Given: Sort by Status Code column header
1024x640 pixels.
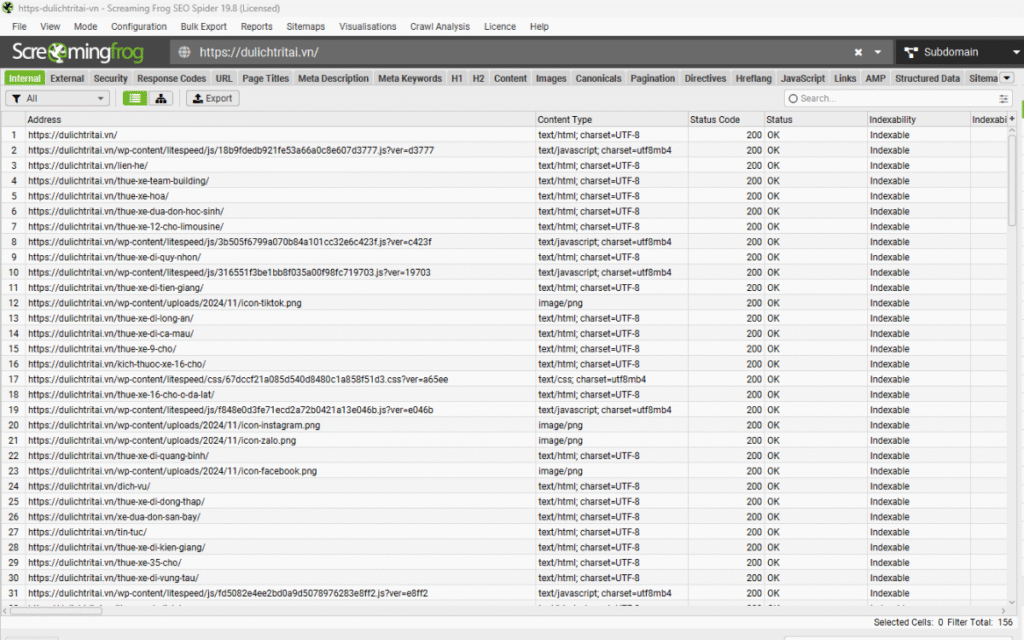Looking at the screenshot, I should [x=715, y=120].
